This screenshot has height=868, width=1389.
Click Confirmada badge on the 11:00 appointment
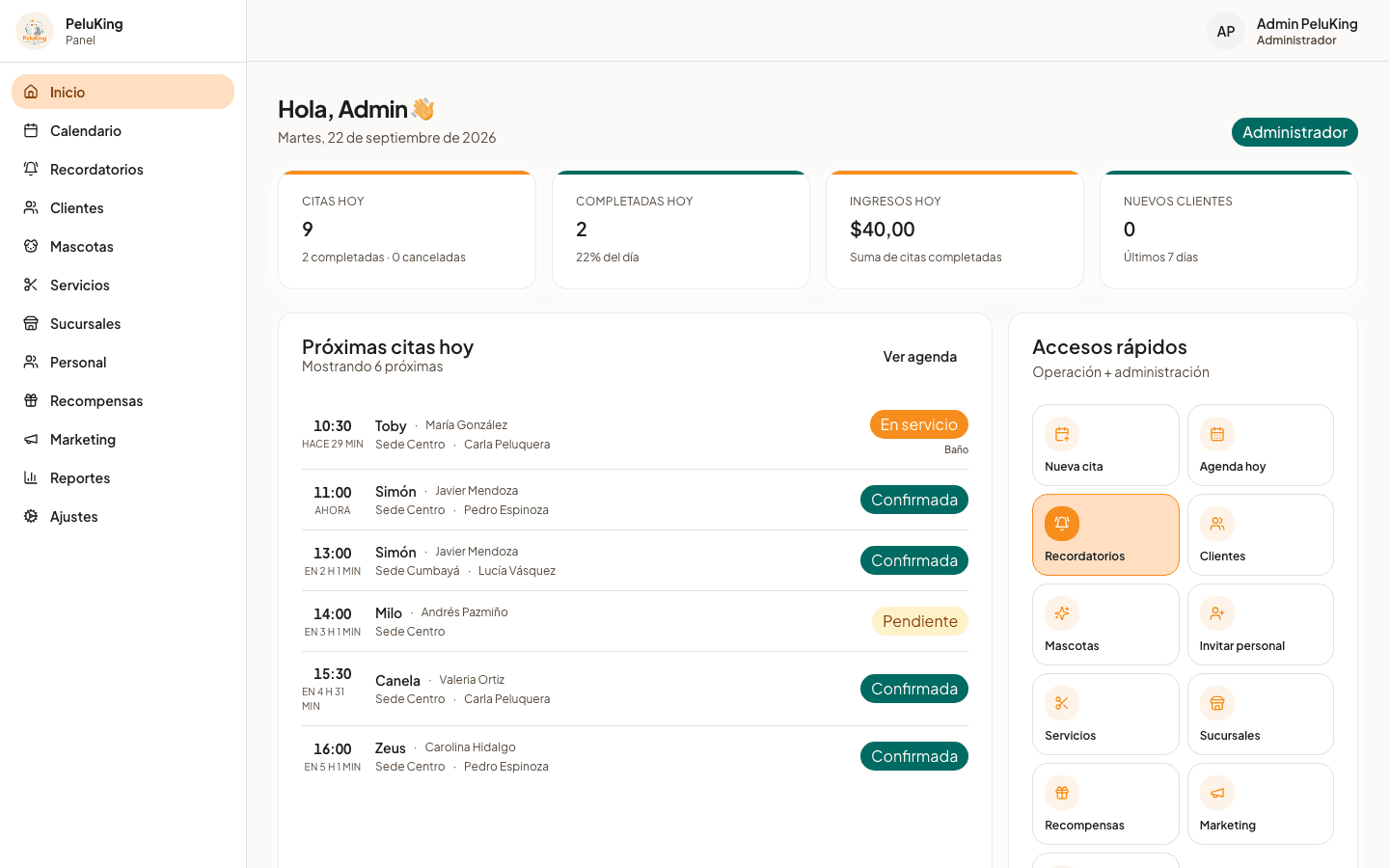tap(914, 500)
